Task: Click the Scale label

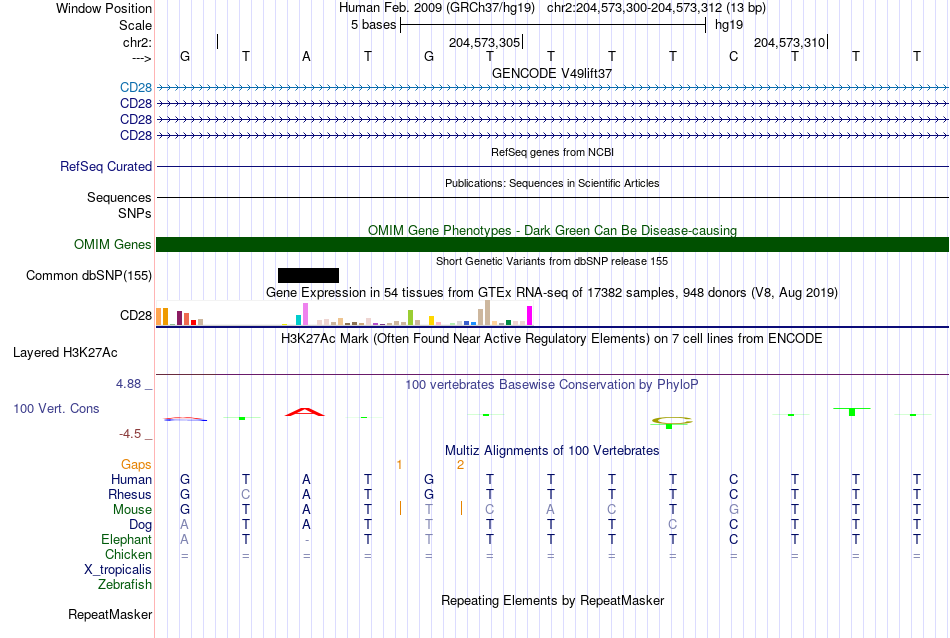Action: [x=135, y=25]
